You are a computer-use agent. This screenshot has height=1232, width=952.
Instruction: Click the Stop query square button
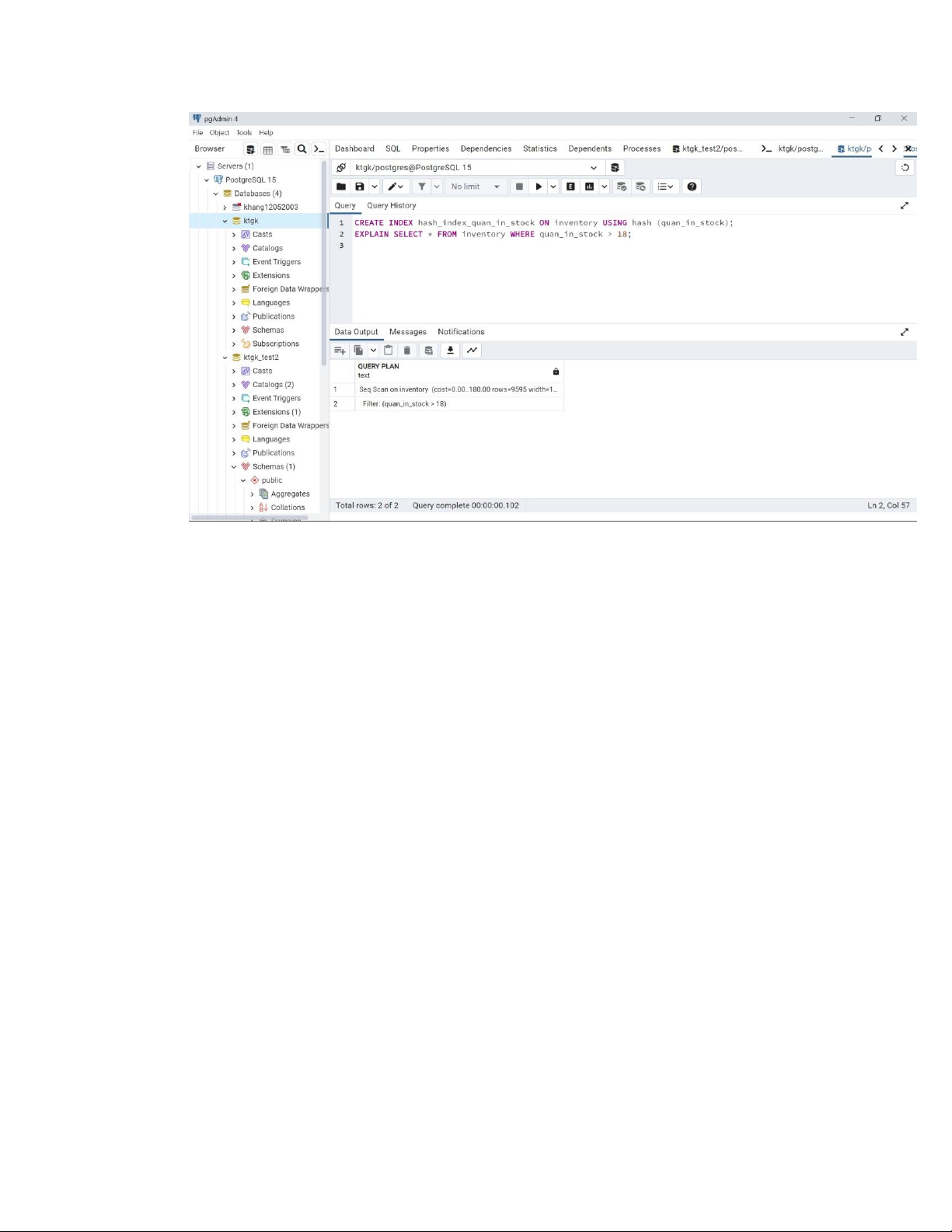point(519,187)
